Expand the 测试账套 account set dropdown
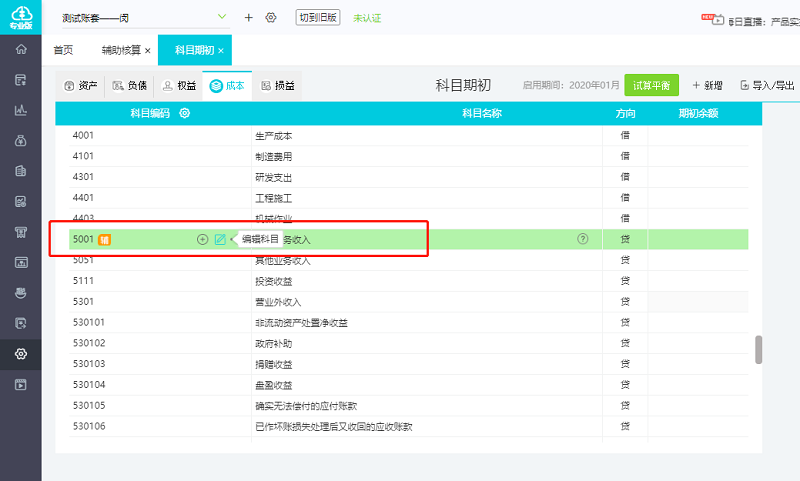This screenshot has width=800, height=481. (x=222, y=17)
